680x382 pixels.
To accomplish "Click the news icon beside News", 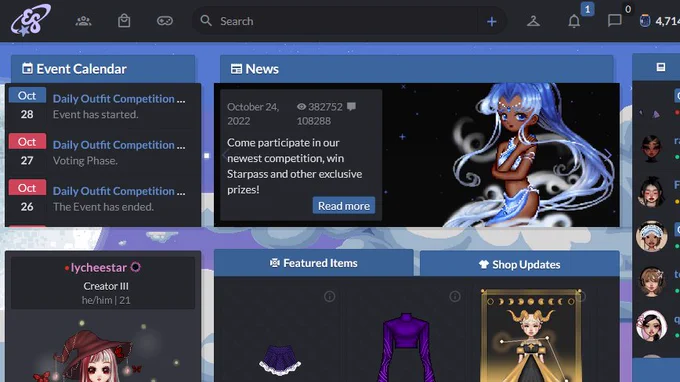I will pos(236,69).
